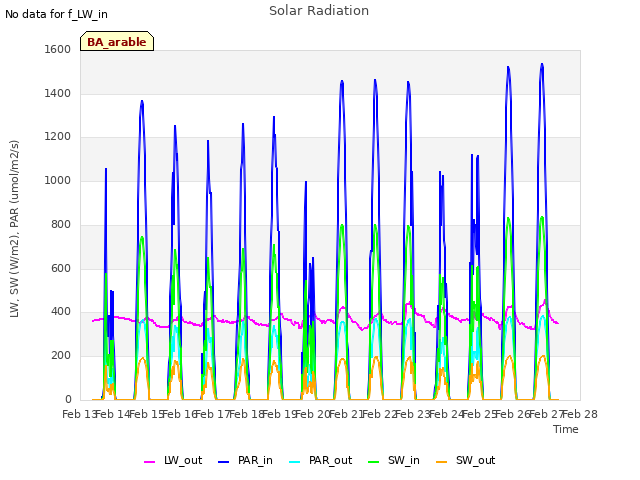The height and width of the screenshot is (480, 640).
Task: Click the Feb 13 x-axis label
Action: 79,414
